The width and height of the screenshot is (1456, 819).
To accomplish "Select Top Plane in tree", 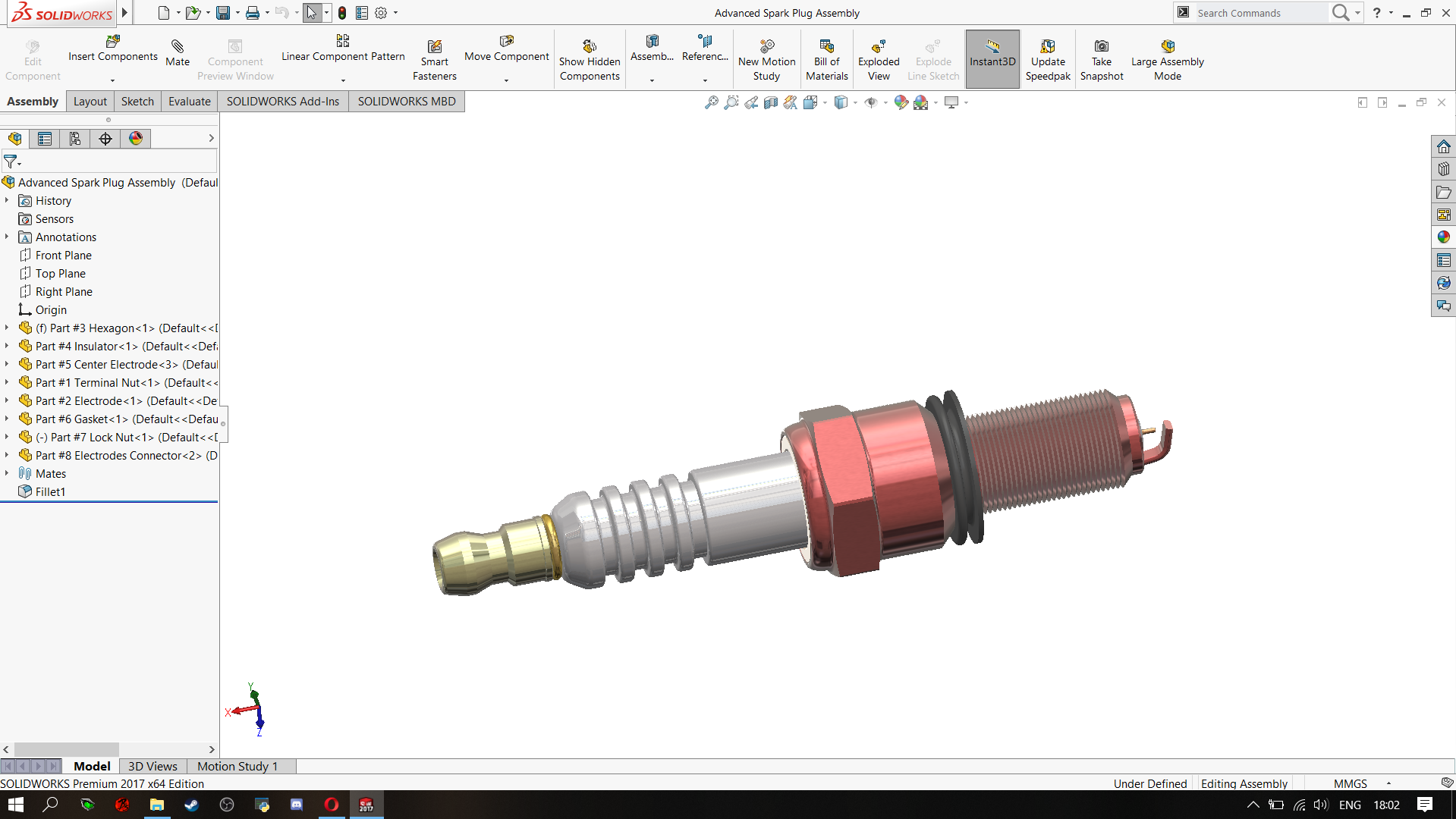I will (61, 274).
